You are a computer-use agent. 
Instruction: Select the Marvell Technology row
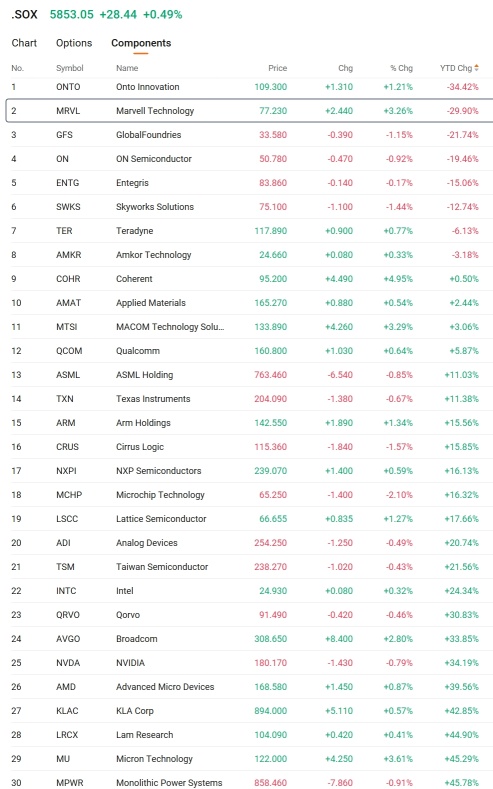point(249,111)
